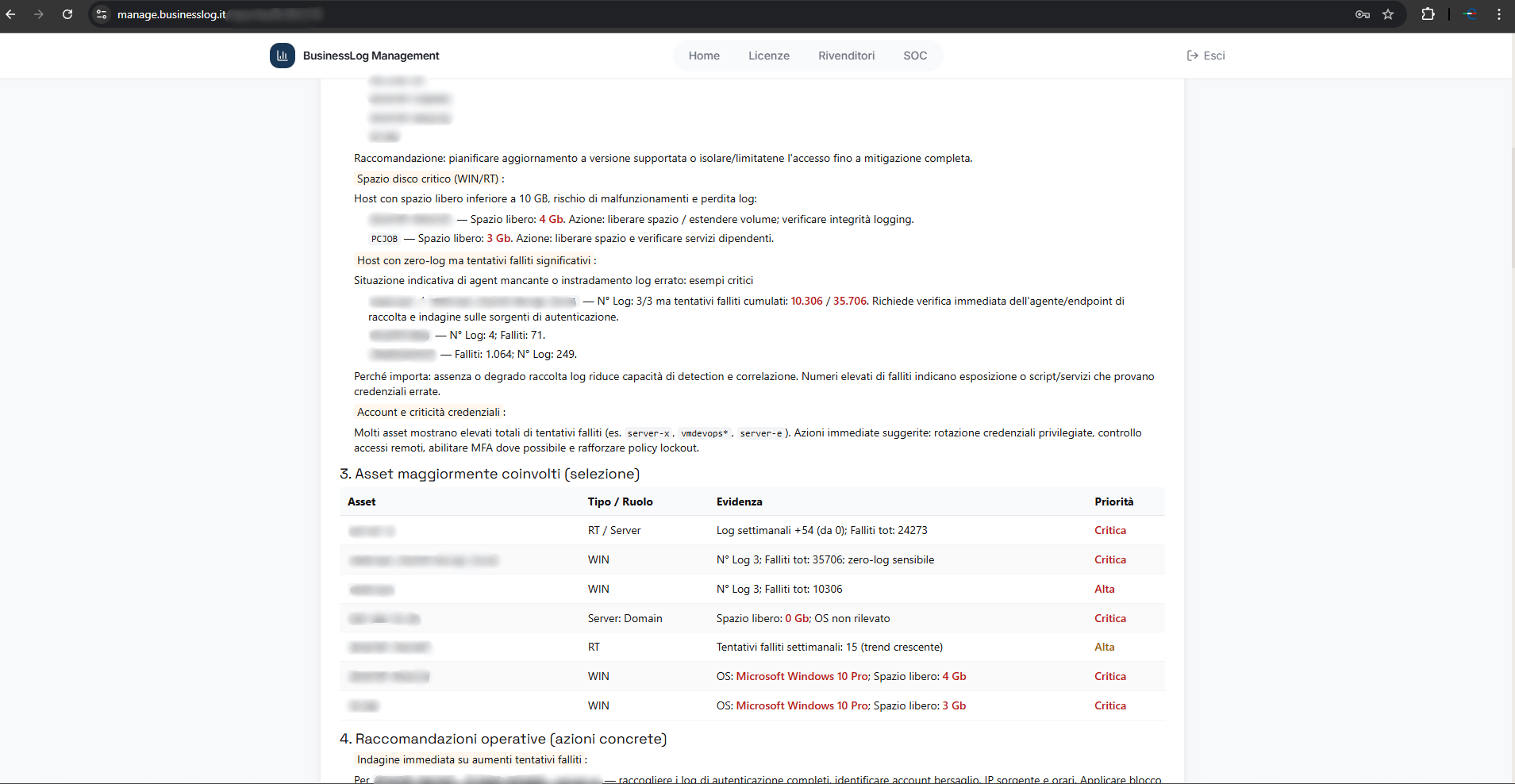1515x784 pixels.
Task: Select the Priorità column header
Action: tap(1113, 502)
